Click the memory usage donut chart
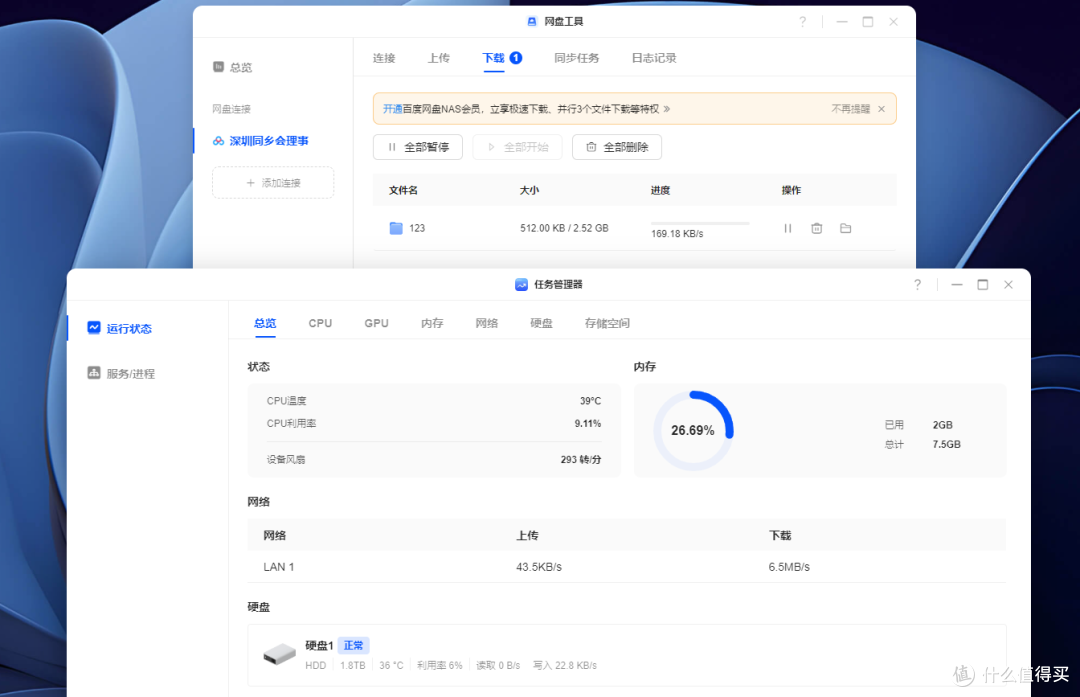The image size is (1080, 697). tap(696, 427)
